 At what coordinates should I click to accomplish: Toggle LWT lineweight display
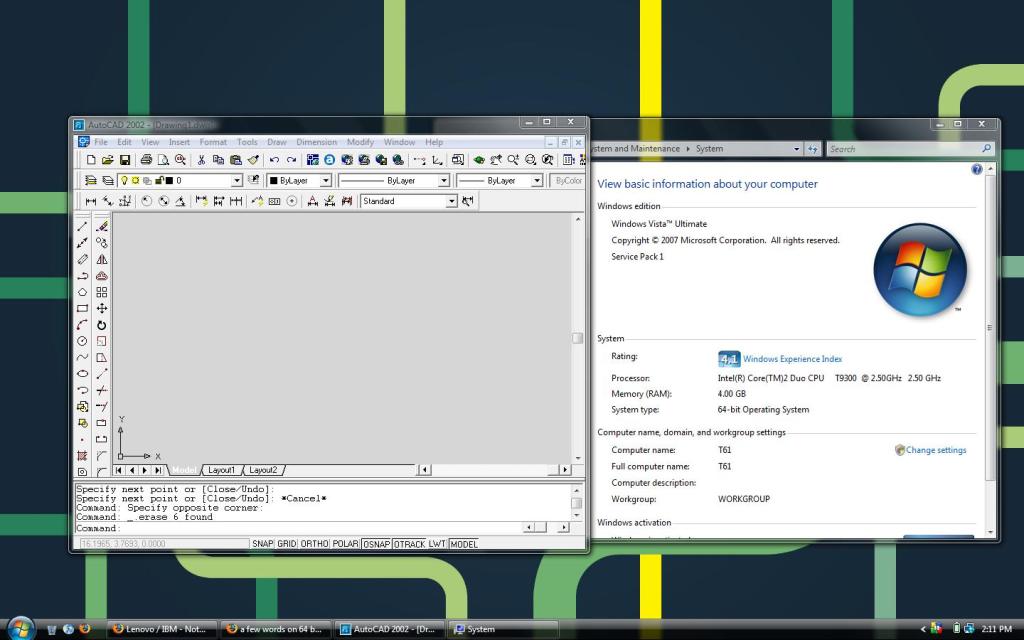pyautogui.click(x=437, y=543)
